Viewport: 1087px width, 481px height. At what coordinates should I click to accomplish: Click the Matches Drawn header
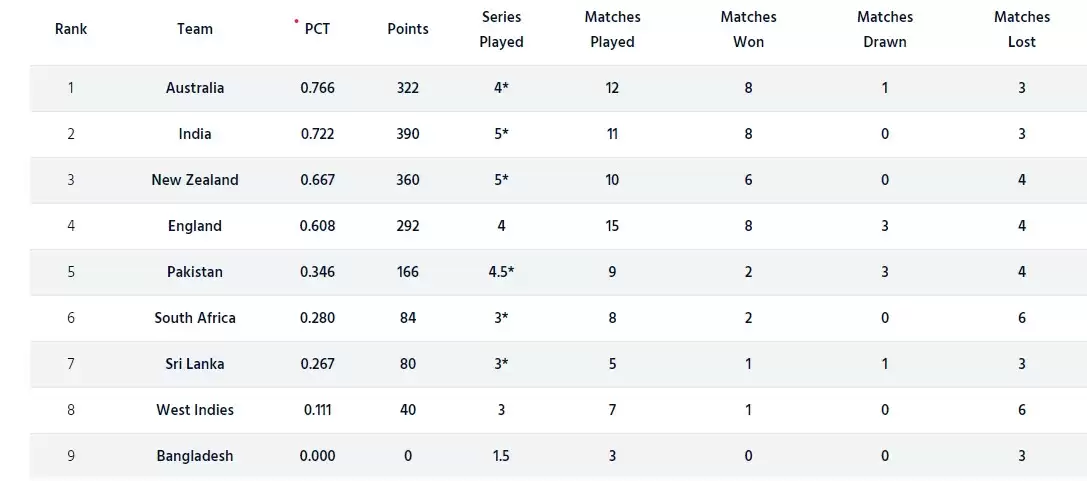[885, 30]
